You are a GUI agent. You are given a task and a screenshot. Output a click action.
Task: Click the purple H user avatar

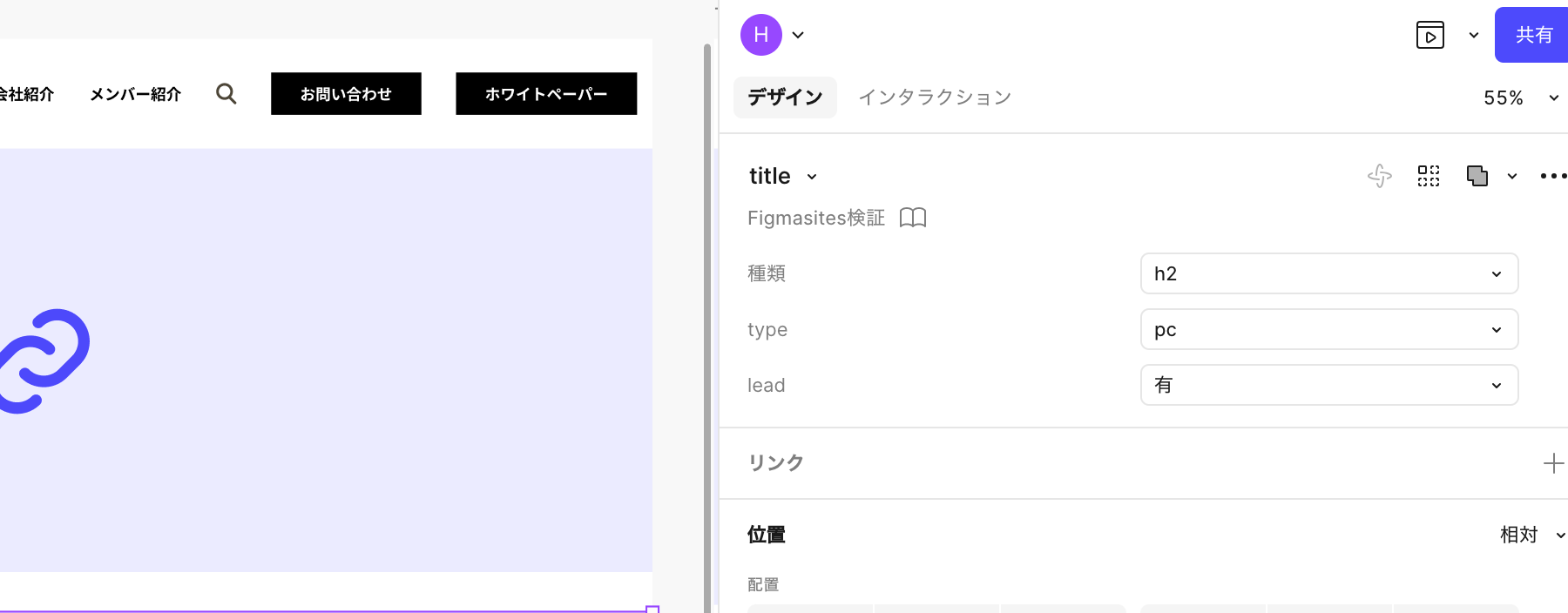tap(760, 35)
